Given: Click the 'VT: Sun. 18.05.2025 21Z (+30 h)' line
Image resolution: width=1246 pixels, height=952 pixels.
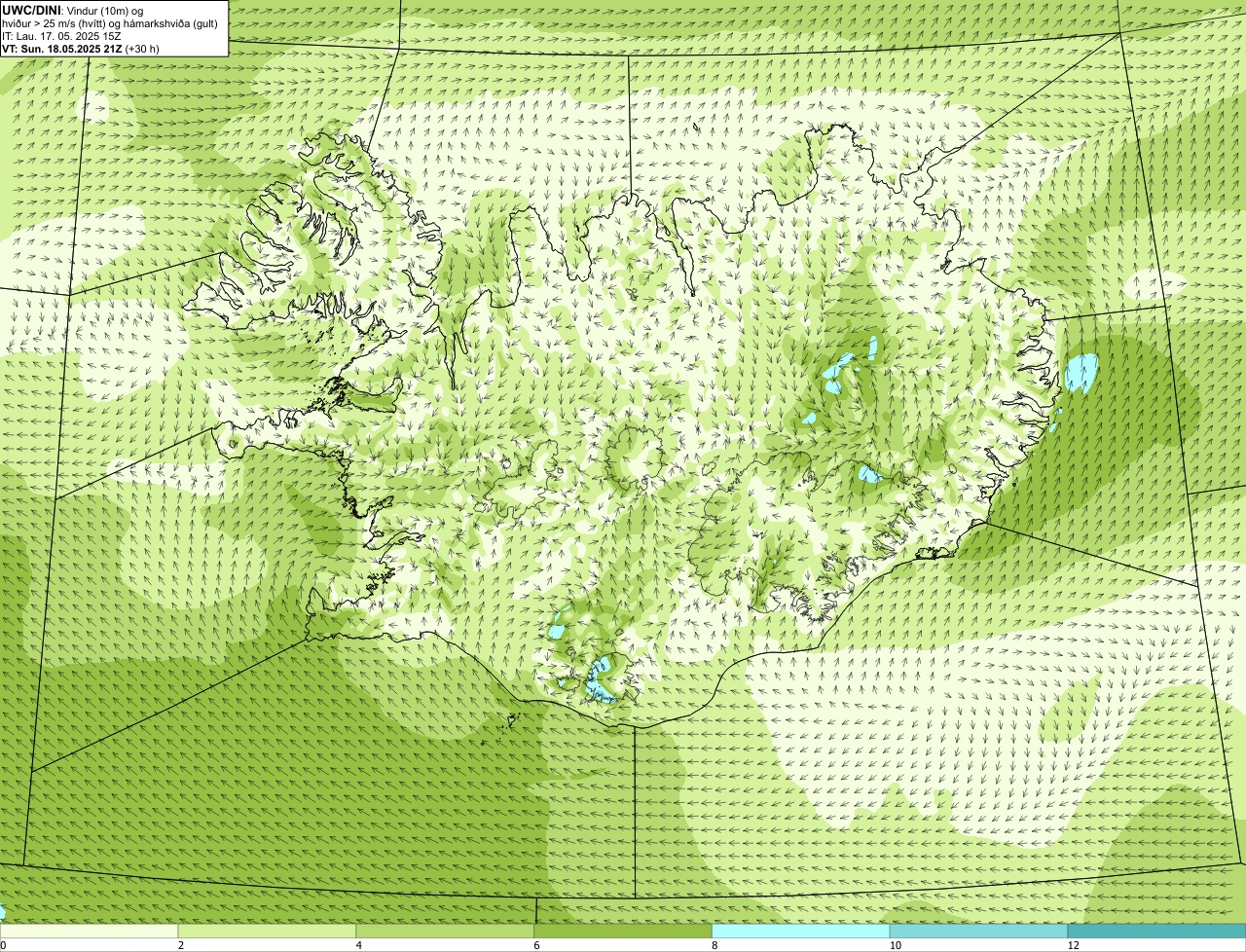Looking at the screenshot, I should (x=81, y=48).
